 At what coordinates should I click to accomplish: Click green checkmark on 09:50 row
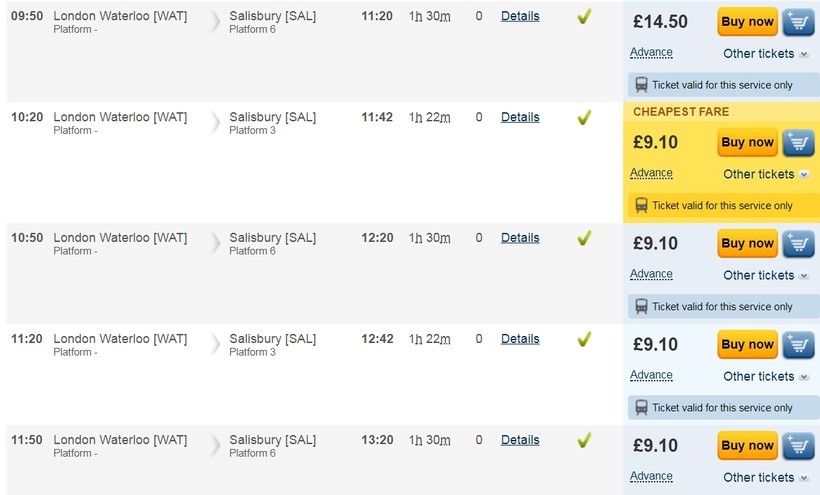[584, 17]
